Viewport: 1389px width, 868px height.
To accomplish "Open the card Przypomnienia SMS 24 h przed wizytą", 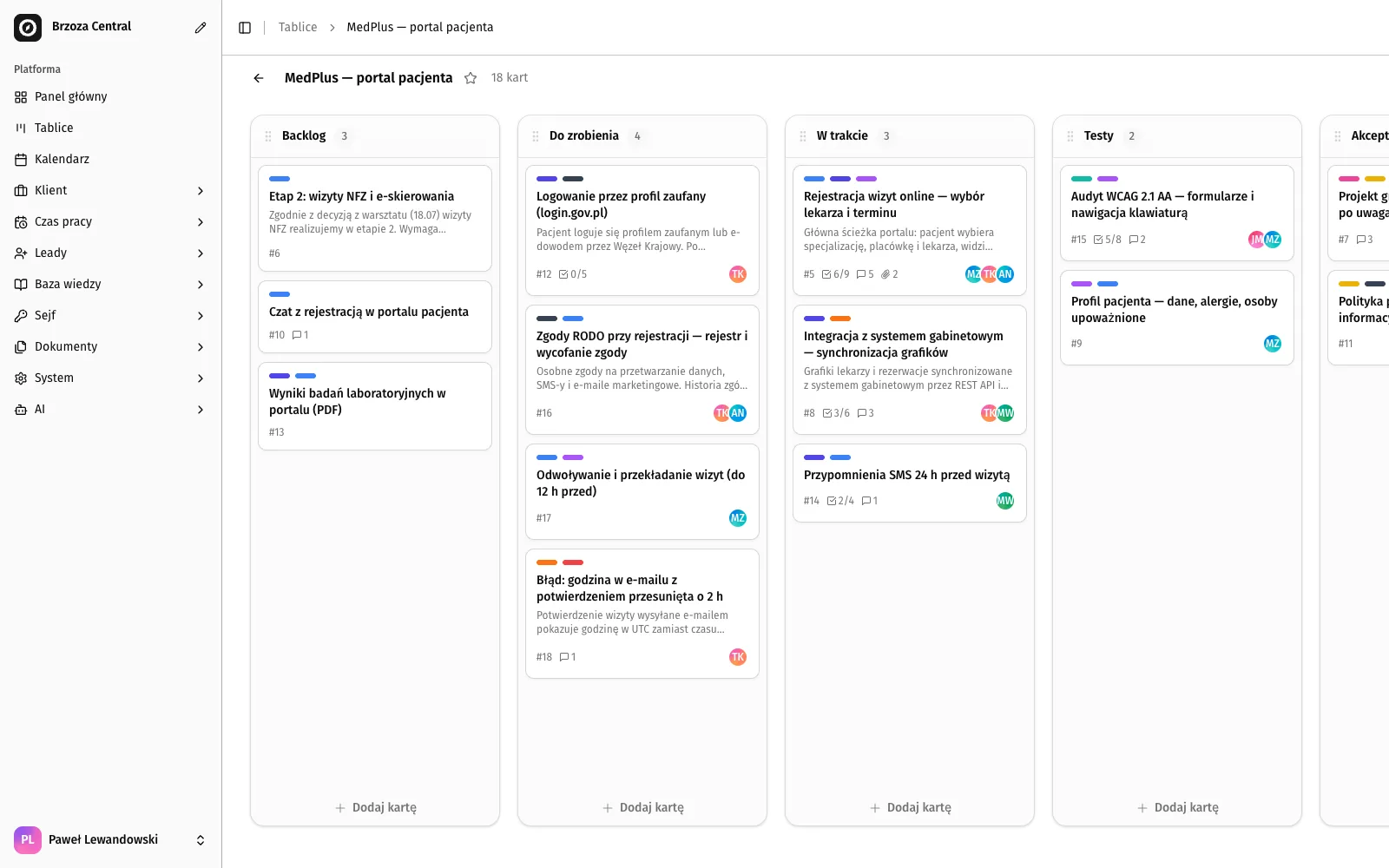I will (910, 483).
